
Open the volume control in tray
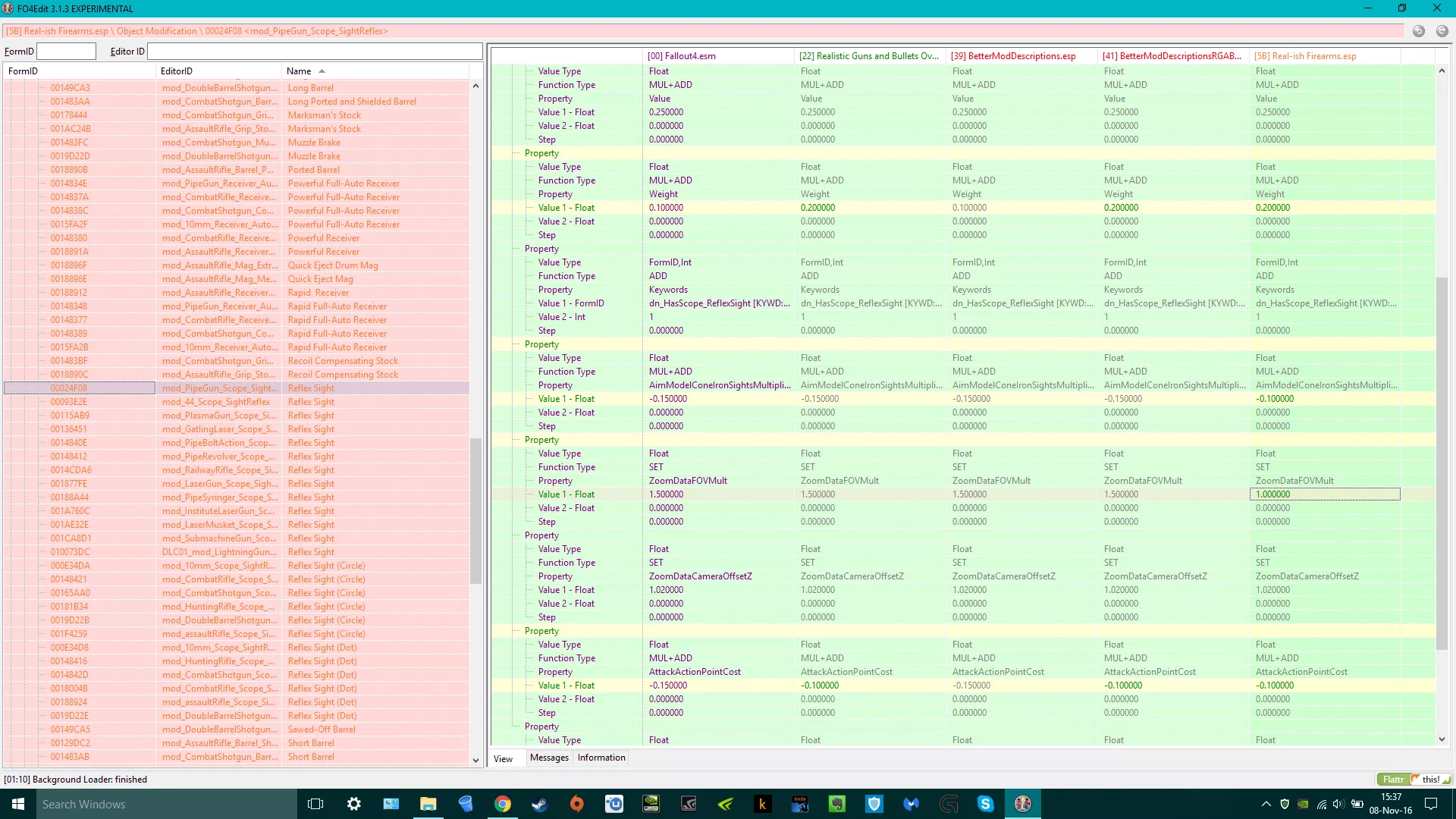[1338, 804]
